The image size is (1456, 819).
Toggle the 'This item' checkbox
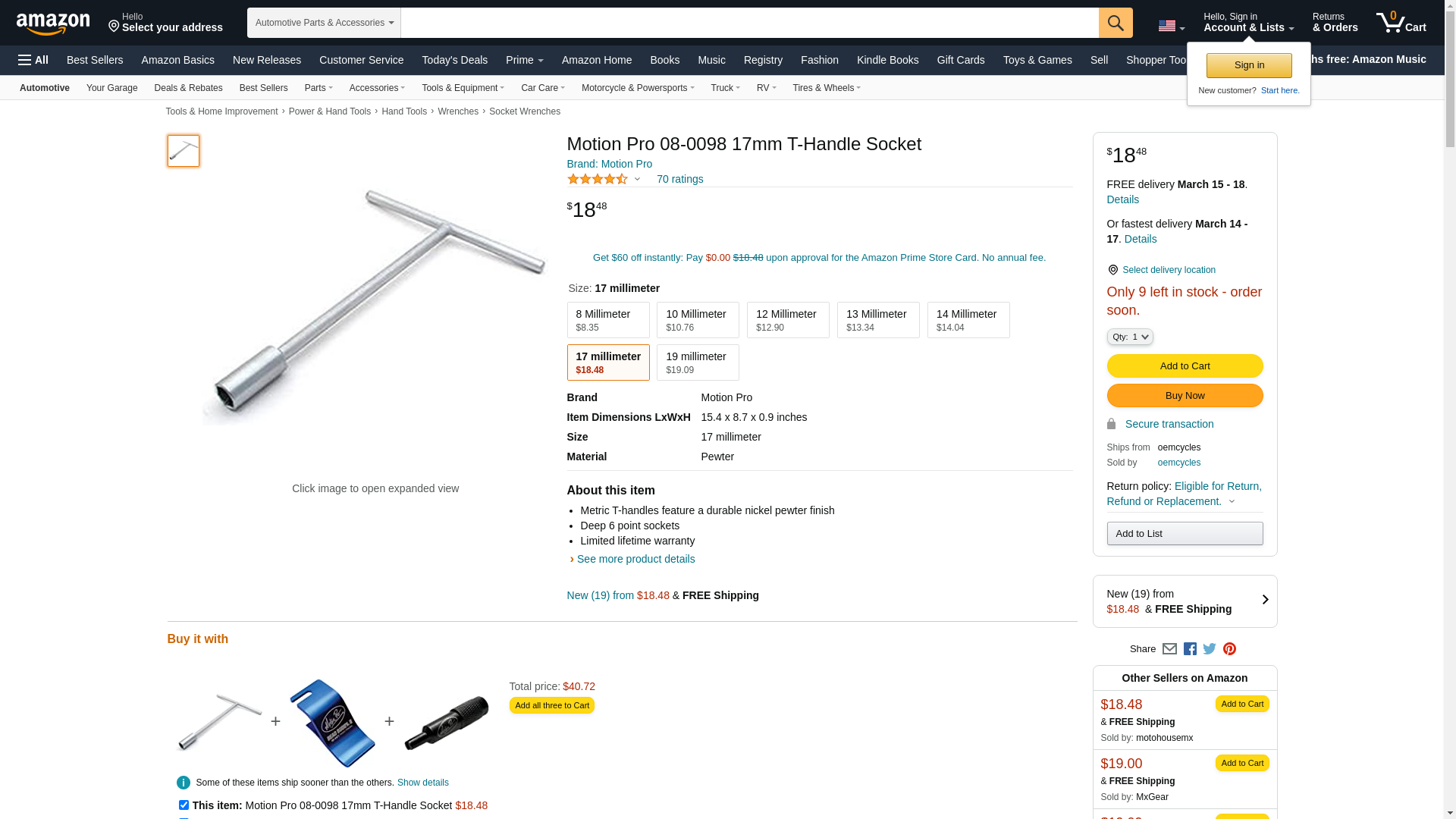pos(184,805)
